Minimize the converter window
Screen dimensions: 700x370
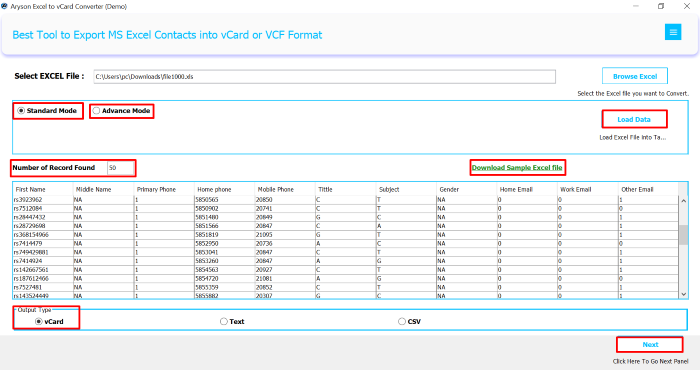click(636, 6)
